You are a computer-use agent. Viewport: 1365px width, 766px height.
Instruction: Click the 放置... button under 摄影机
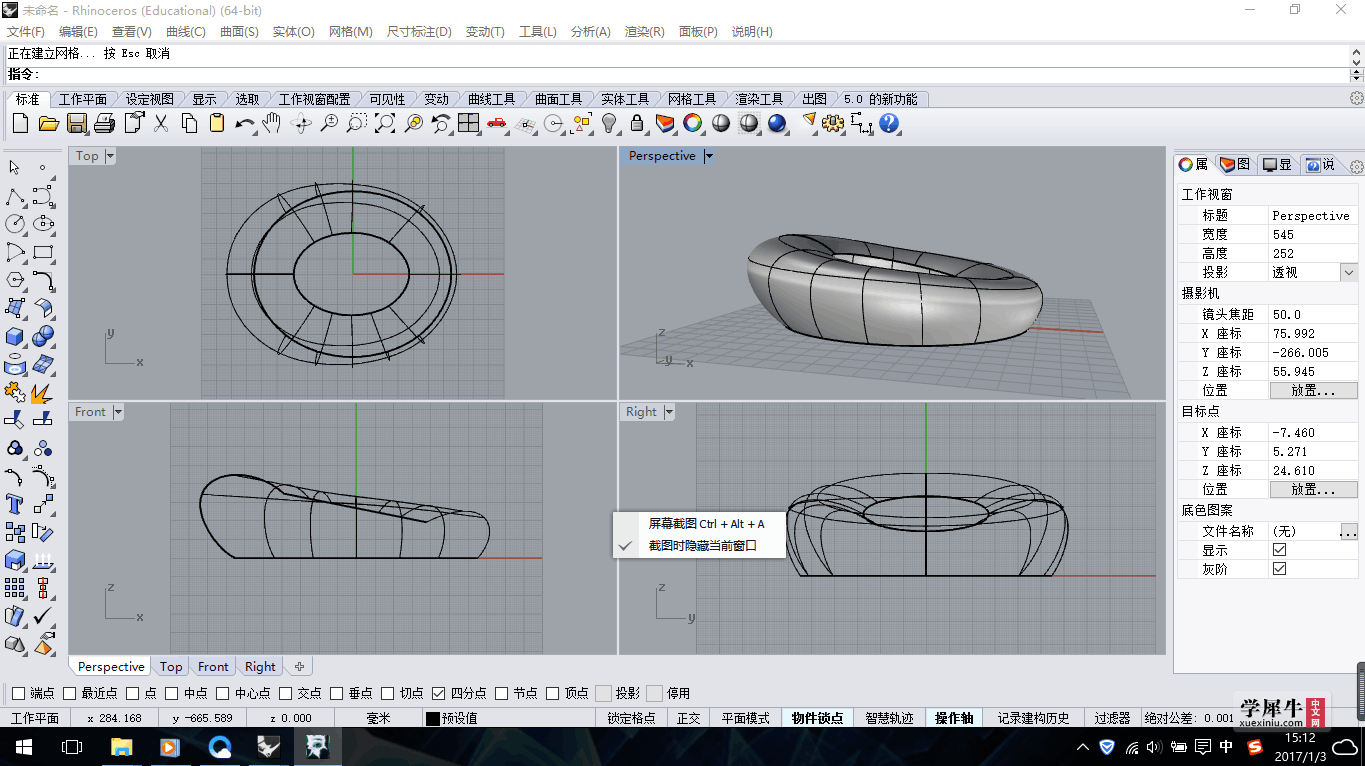tap(1314, 391)
